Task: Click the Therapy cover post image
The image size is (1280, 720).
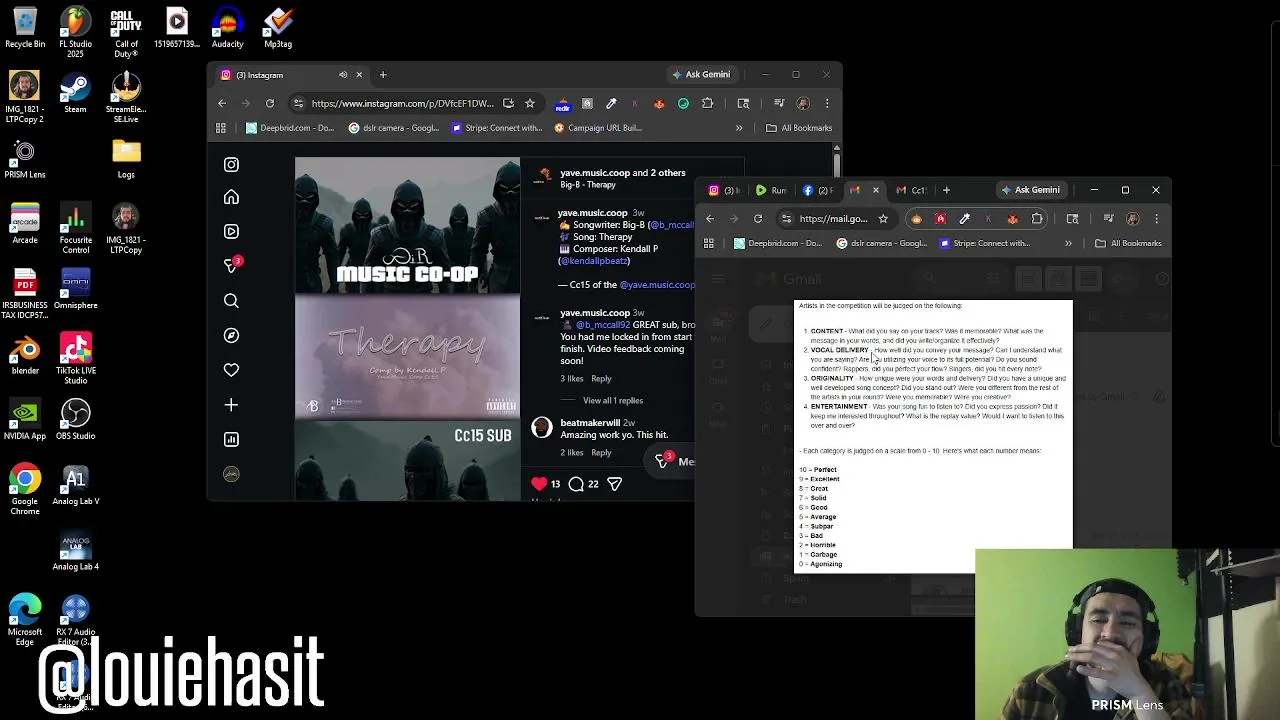Action: click(x=407, y=358)
